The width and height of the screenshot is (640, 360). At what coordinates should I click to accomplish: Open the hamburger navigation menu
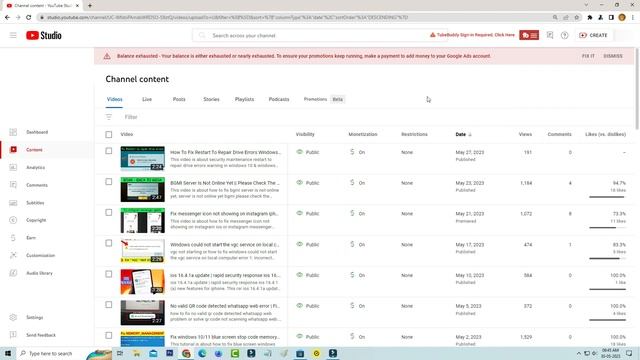tap(13, 36)
